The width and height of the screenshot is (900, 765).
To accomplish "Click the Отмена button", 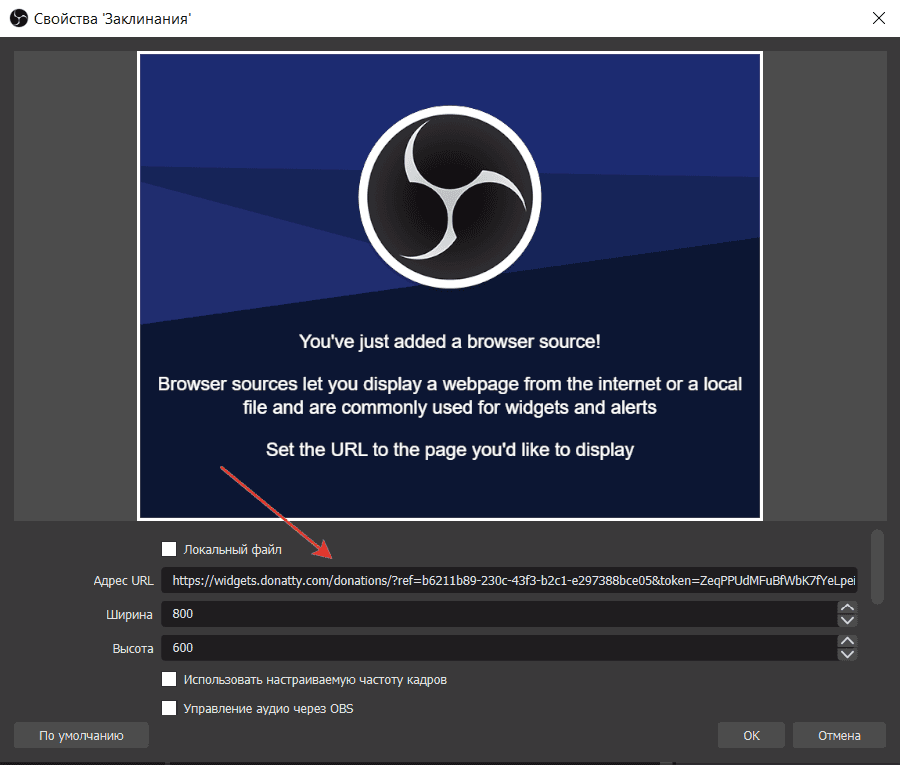I will pyautogui.click(x=839, y=735).
